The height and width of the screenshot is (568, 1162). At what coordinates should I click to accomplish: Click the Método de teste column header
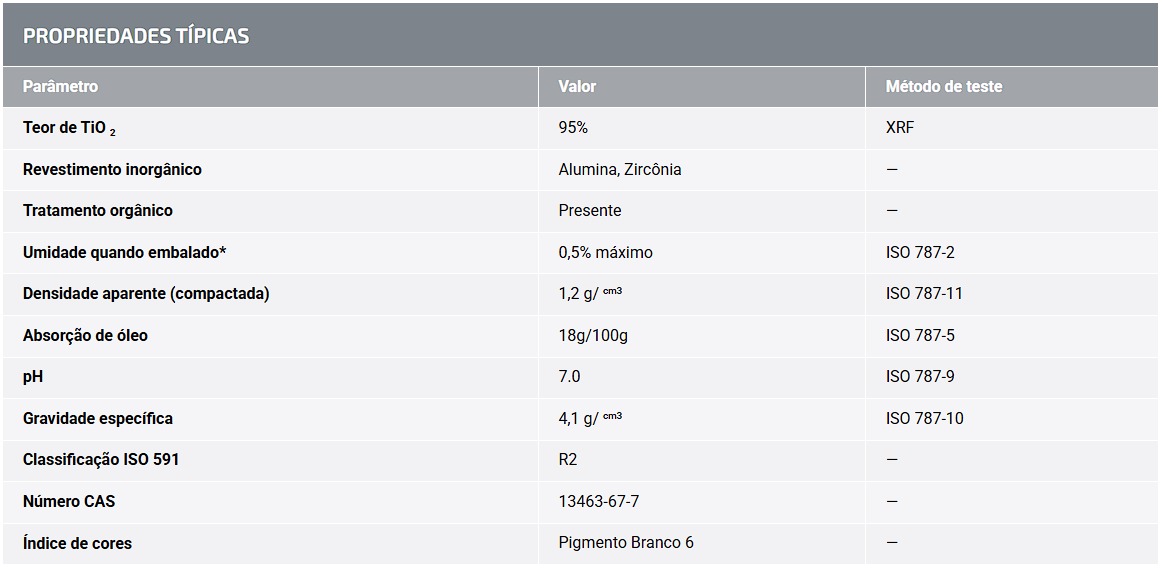tap(943, 87)
